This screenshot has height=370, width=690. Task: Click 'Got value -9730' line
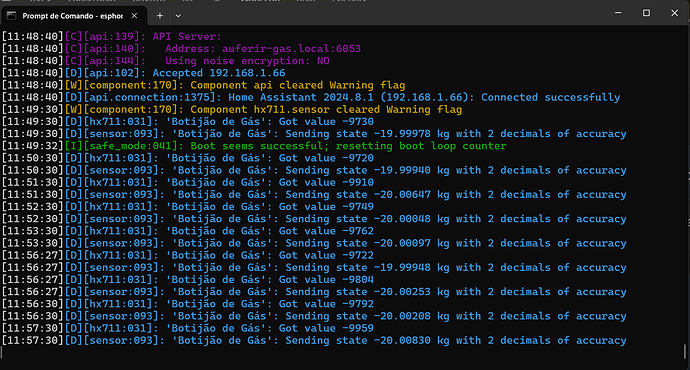[188, 121]
